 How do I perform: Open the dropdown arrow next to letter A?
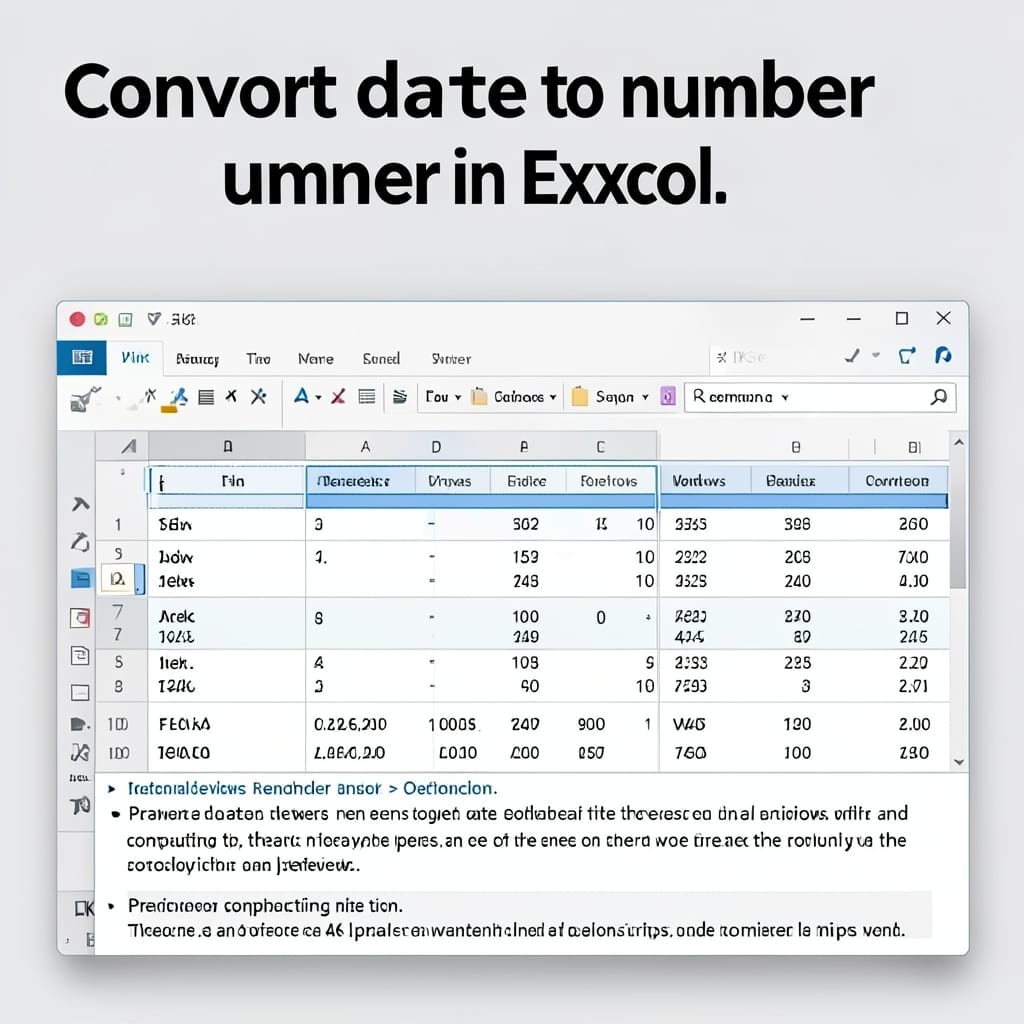(319, 397)
